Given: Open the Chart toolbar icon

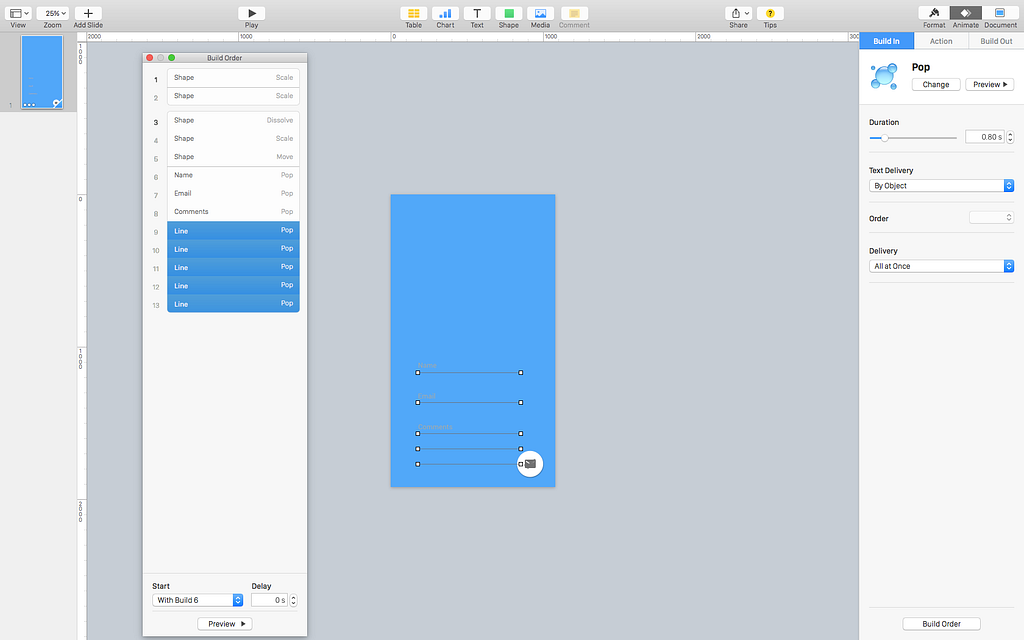Looking at the screenshot, I should [x=445, y=13].
